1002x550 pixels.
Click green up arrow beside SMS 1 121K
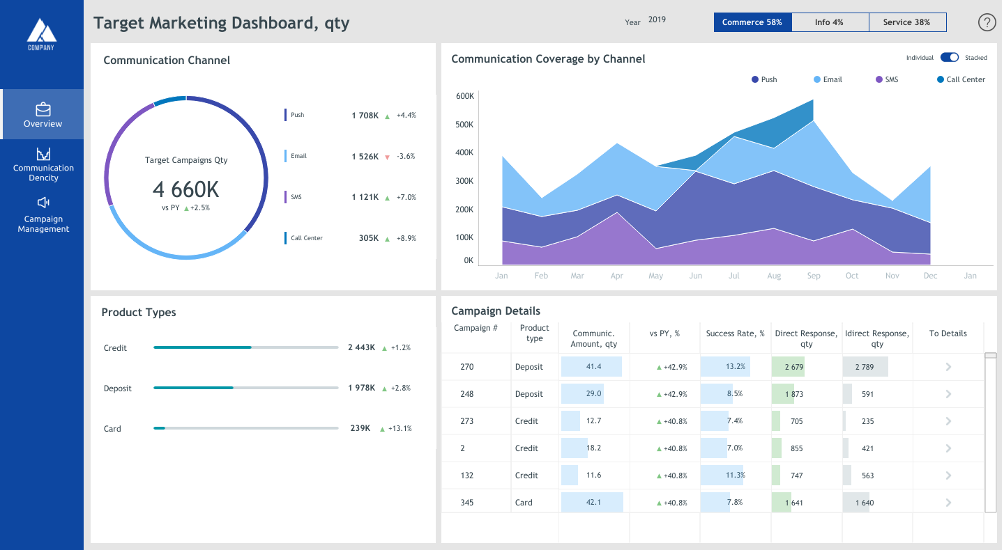(387, 198)
